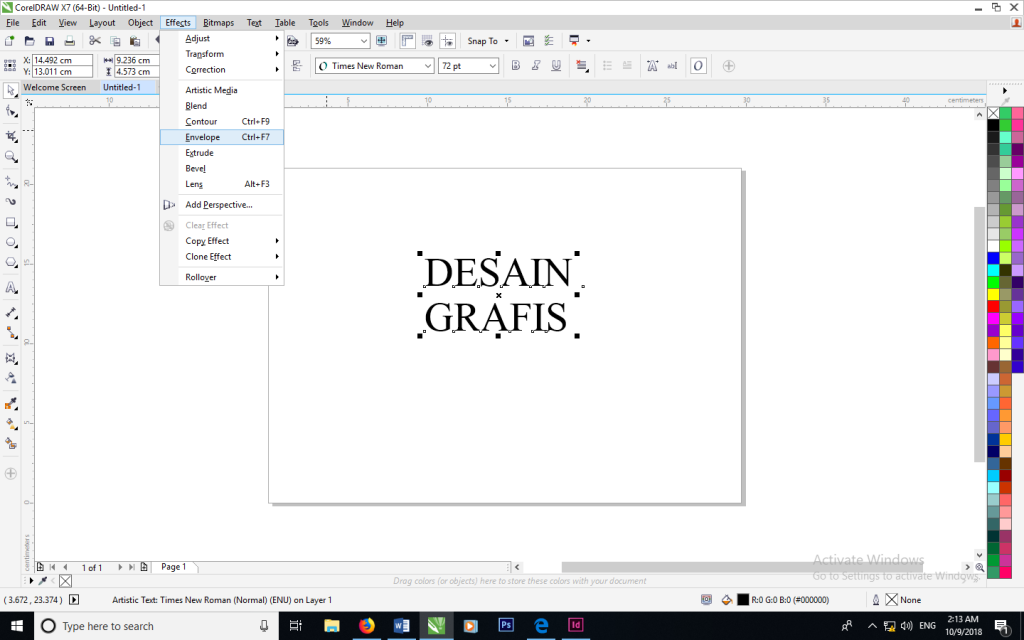Switch to the Welcome Screen tab
This screenshot has width=1024, height=640.
click(x=54, y=87)
